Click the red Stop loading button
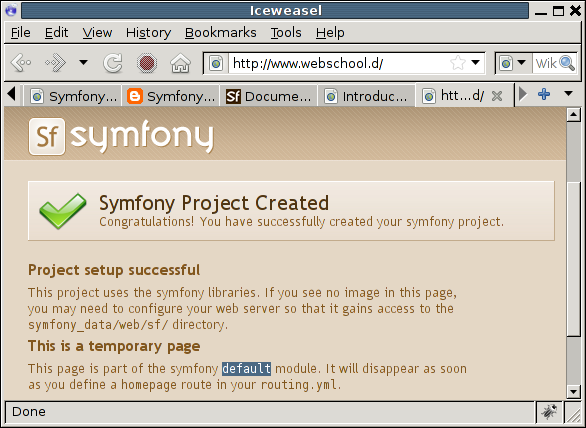 coord(146,63)
